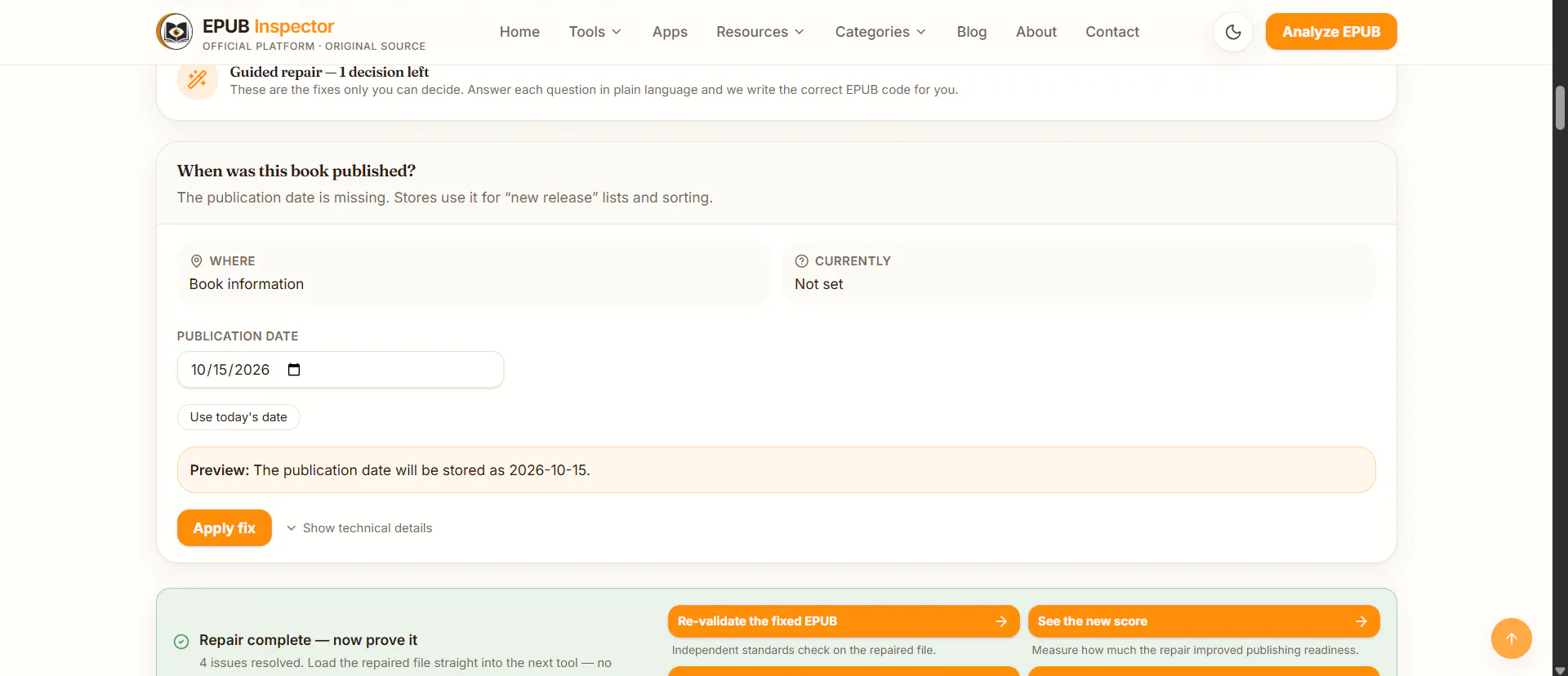
Task: Open the About page
Action: pos(1036,32)
